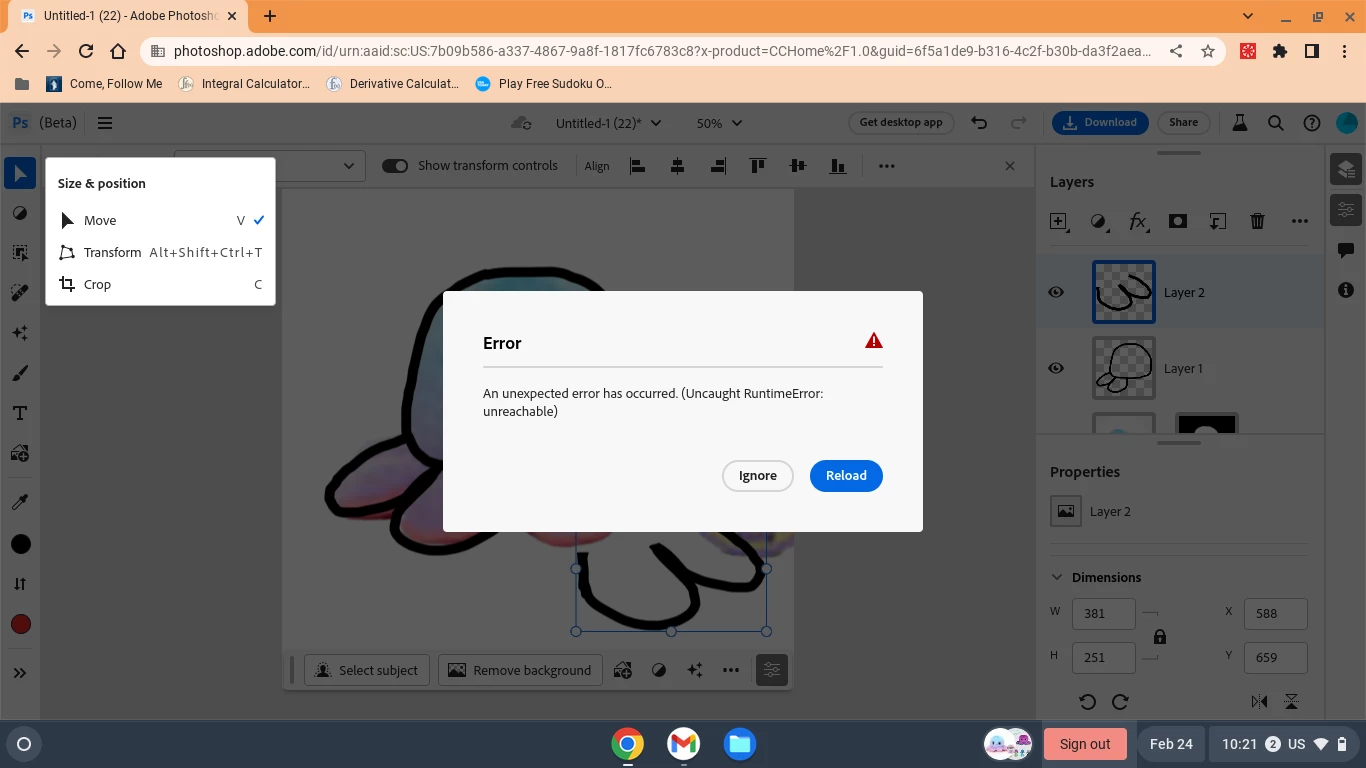Click Remove background button
The image size is (1366, 768).
[x=520, y=670]
